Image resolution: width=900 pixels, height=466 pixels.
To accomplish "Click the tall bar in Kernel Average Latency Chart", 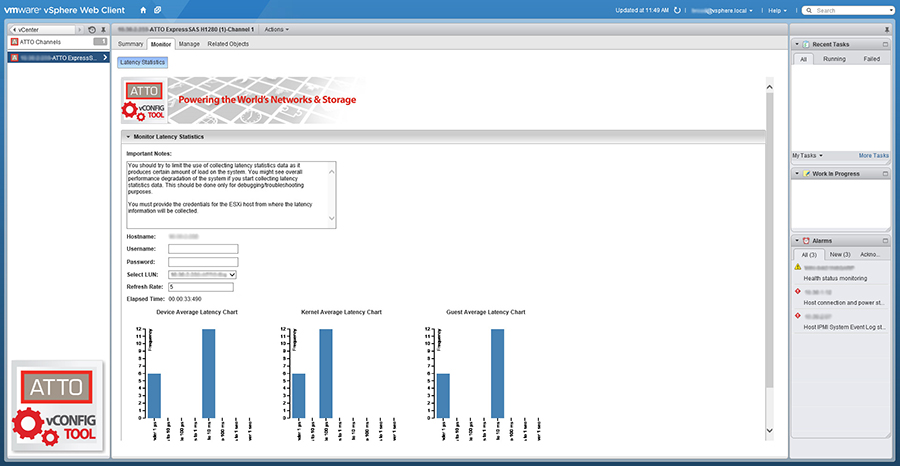I will pos(326,374).
